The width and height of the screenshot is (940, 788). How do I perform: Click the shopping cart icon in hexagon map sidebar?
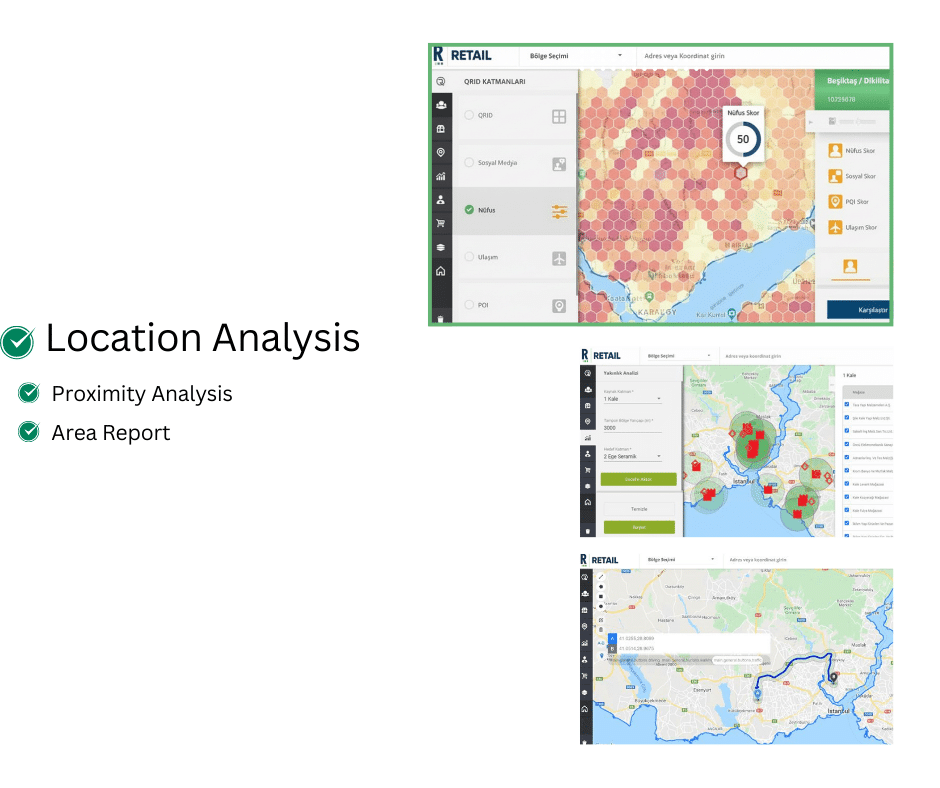pos(441,223)
